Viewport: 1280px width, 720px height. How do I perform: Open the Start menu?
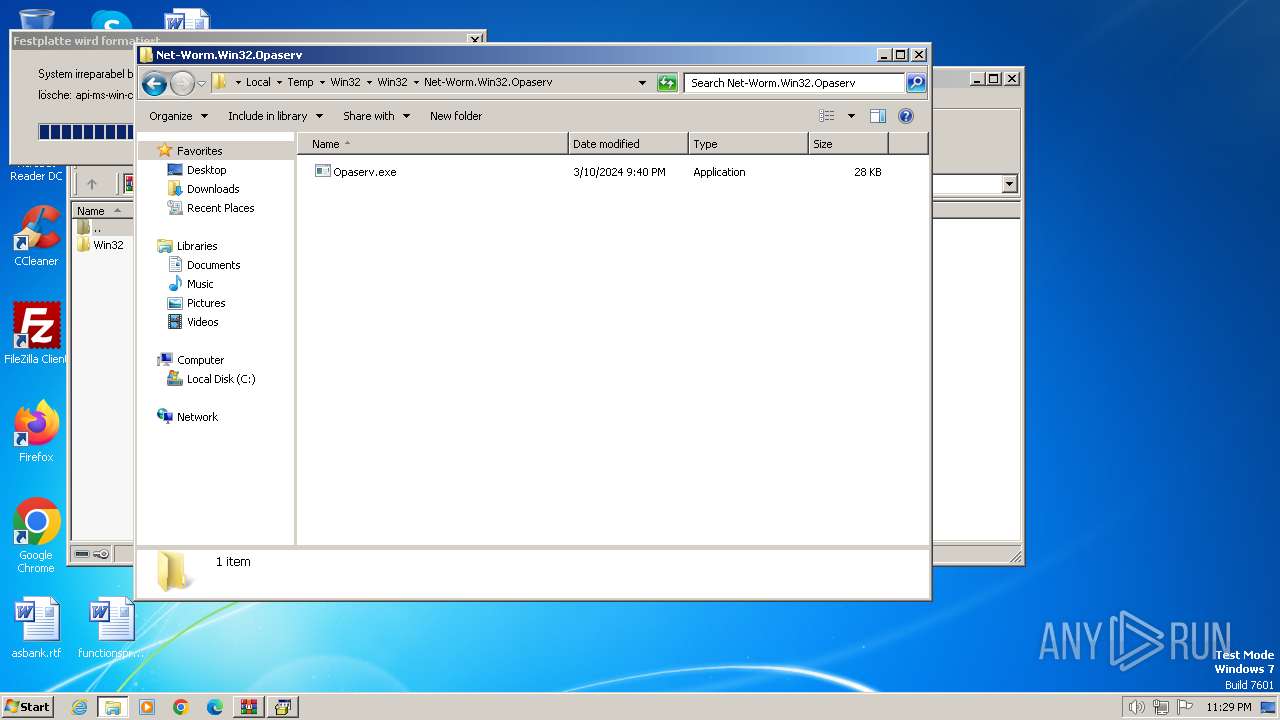(x=27, y=706)
